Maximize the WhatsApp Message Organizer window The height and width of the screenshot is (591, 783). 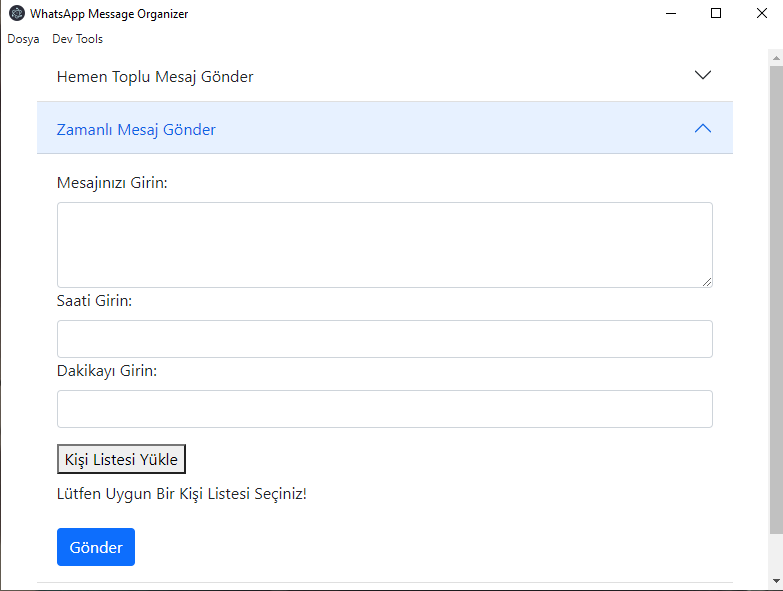pos(716,13)
